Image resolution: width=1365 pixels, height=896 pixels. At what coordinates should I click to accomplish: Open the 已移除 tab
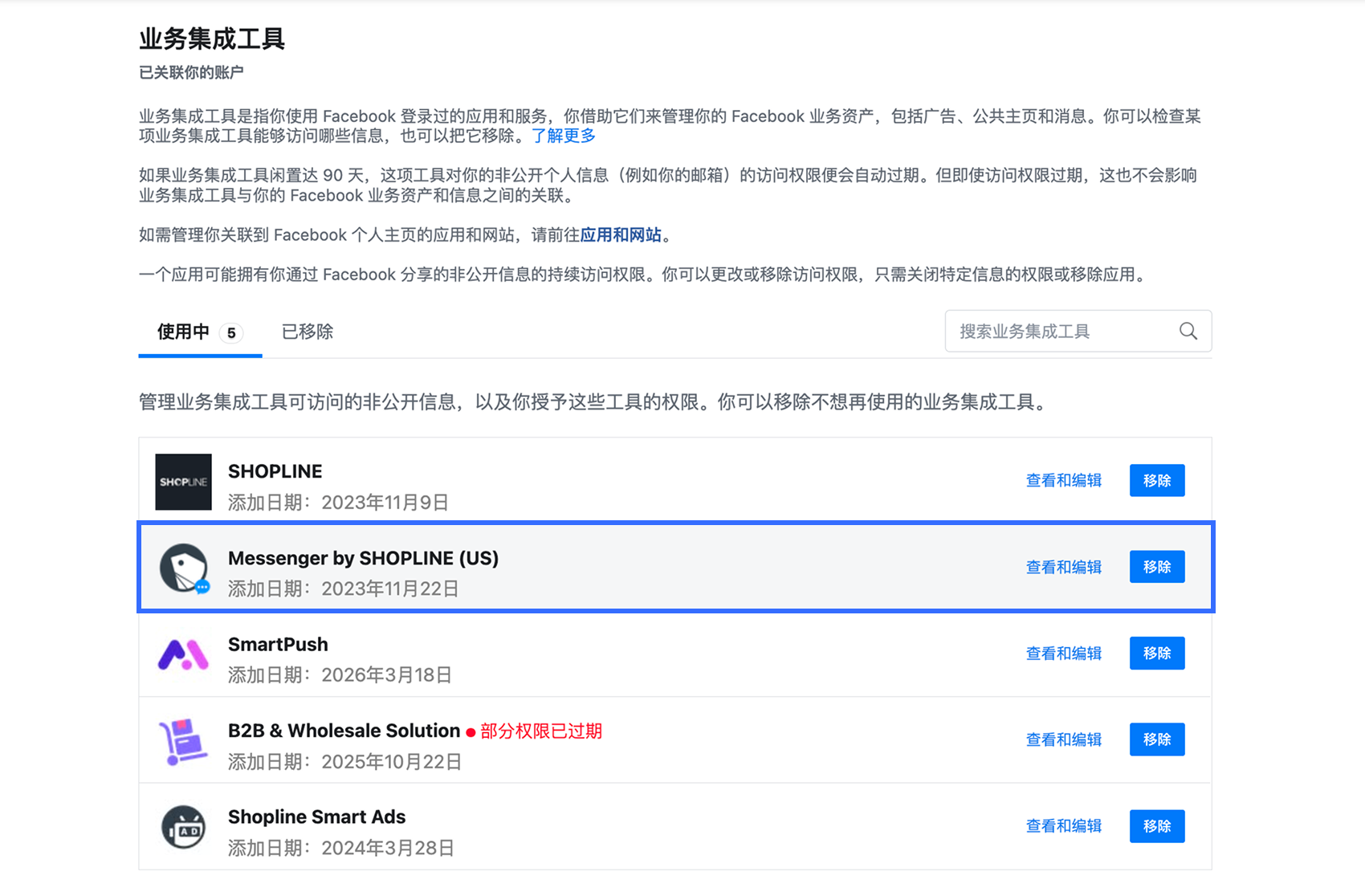(308, 332)
